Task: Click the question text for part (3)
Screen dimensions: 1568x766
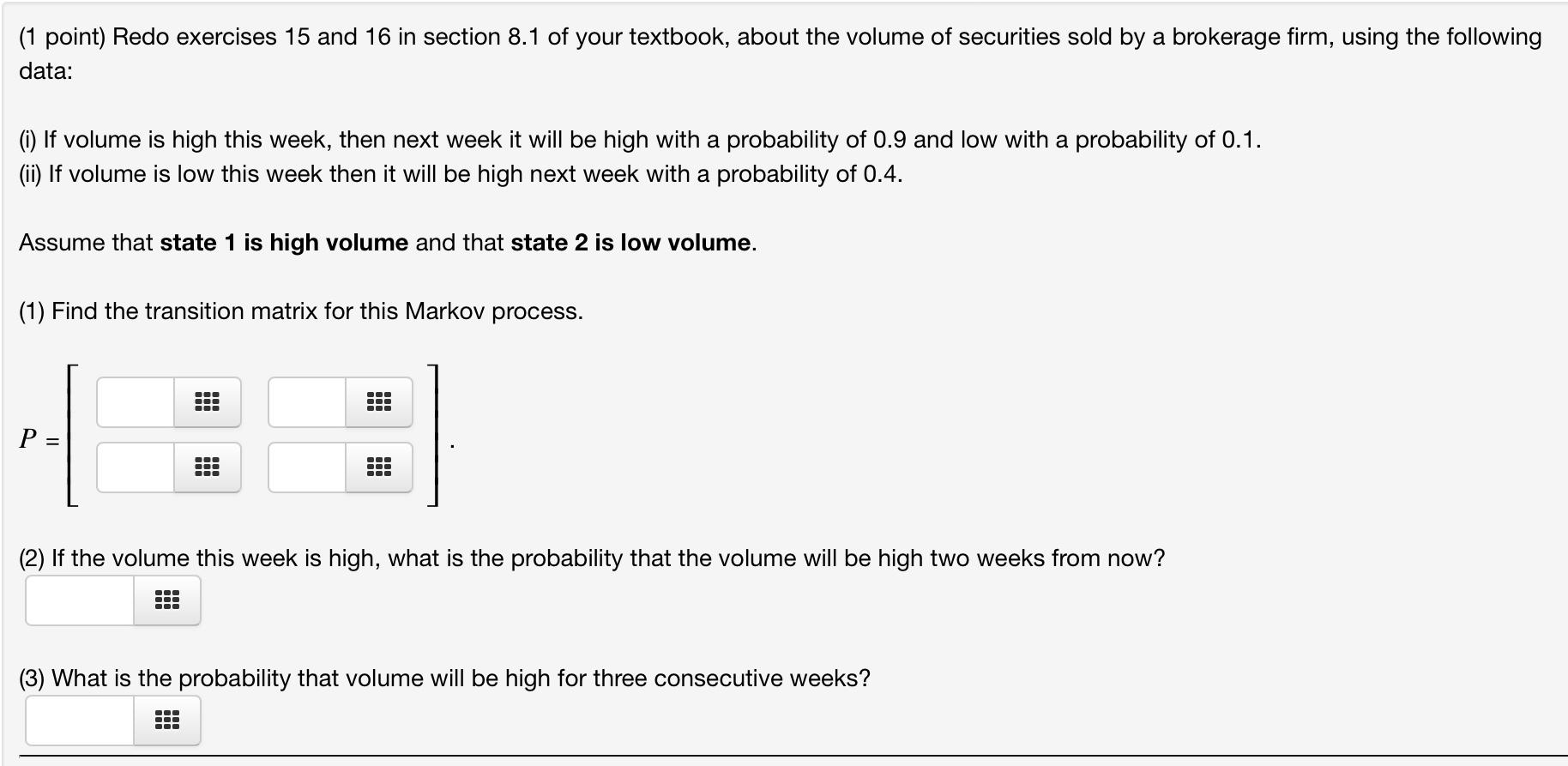Action: (x=444, y=678)
